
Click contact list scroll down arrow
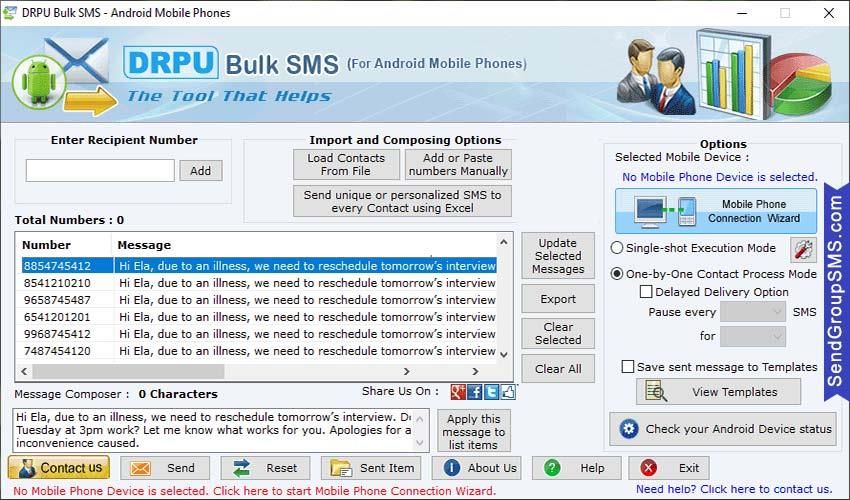(x=504, y=355)
